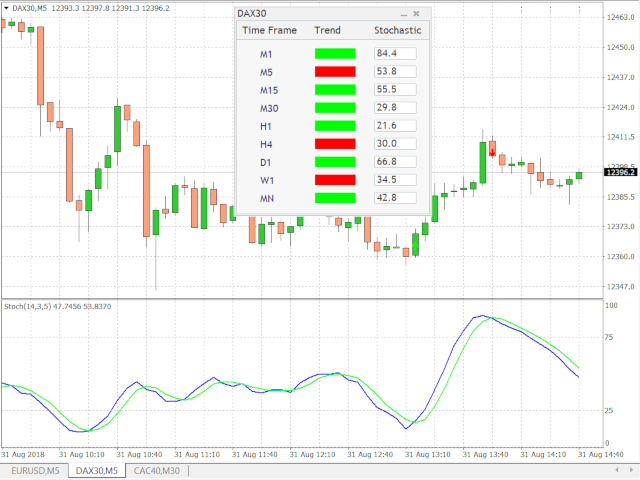Click the H4 red trend swatch
Image resolution: width=640 pixels, height=480 pixels.
coord(335,144)
